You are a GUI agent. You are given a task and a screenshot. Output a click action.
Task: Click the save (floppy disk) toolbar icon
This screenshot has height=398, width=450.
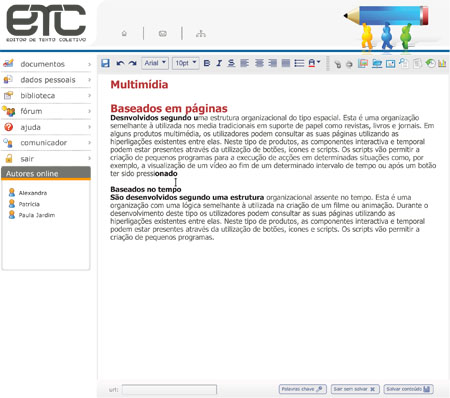(x=105, y=63)
